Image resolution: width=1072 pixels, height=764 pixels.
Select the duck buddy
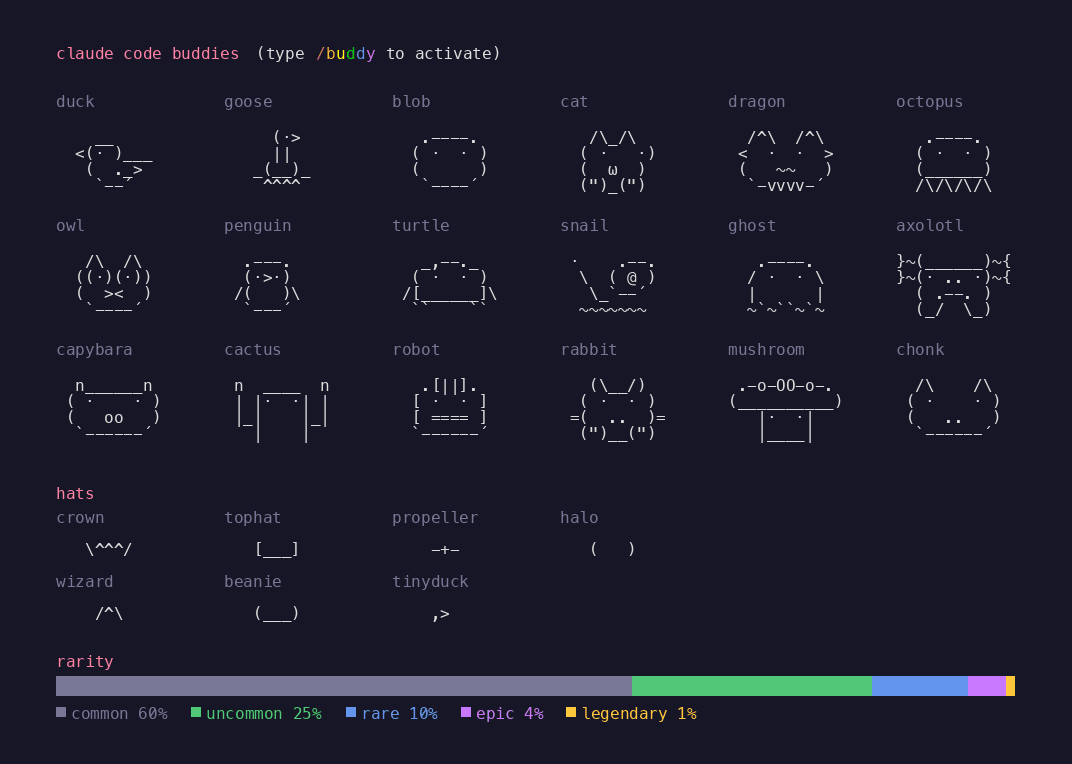[x=110, y=160]
